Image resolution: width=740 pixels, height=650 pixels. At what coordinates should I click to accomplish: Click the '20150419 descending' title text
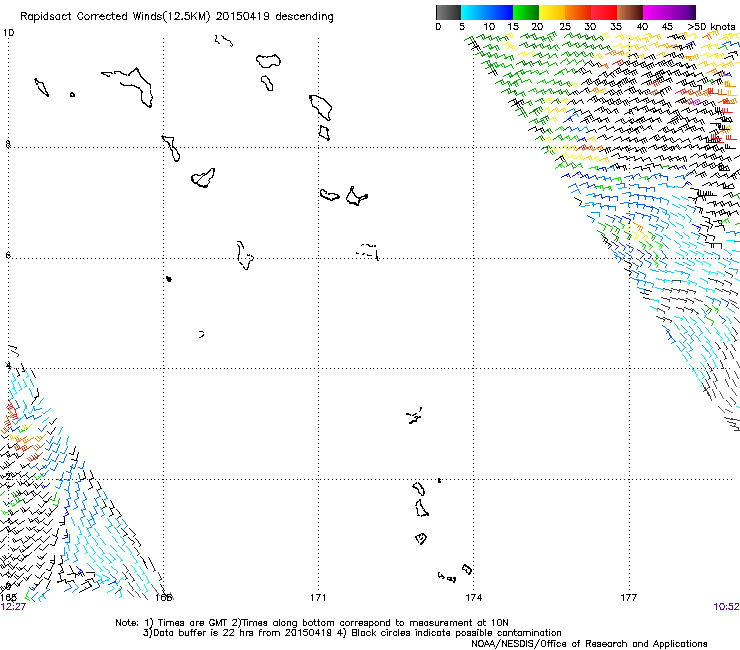[274, 17]
